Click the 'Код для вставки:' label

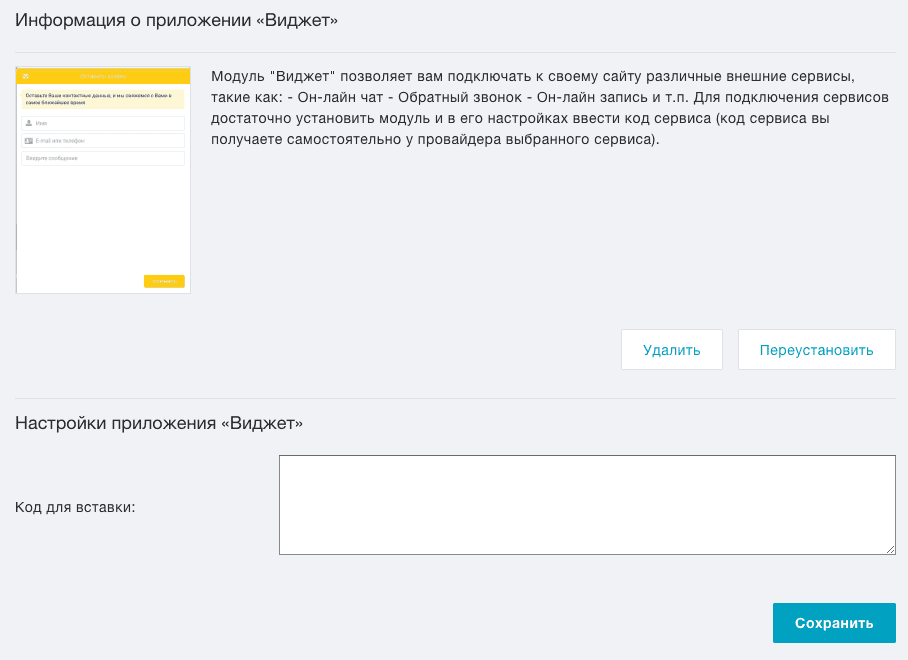[75, 507]
